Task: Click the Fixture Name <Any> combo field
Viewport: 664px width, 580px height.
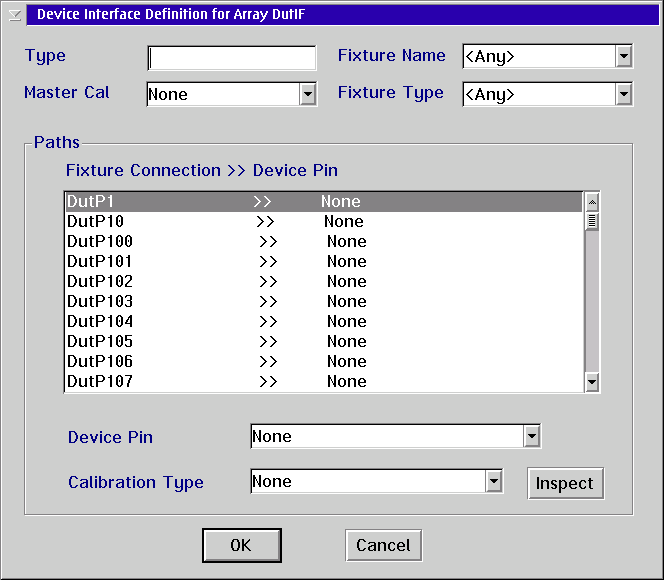Action: (548, 56)
